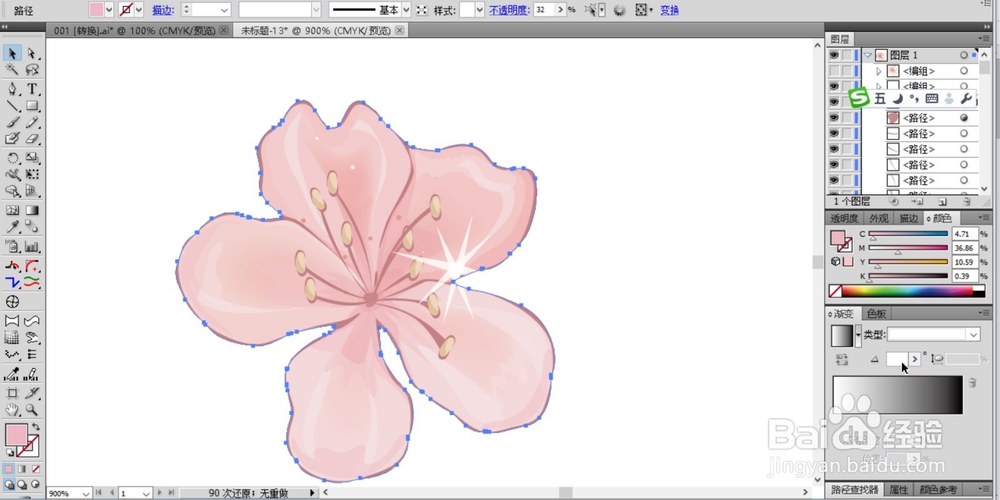Select the Gradient tool in toolbox
Screen dimensions: 1000x500
click(x=32, y=210)
